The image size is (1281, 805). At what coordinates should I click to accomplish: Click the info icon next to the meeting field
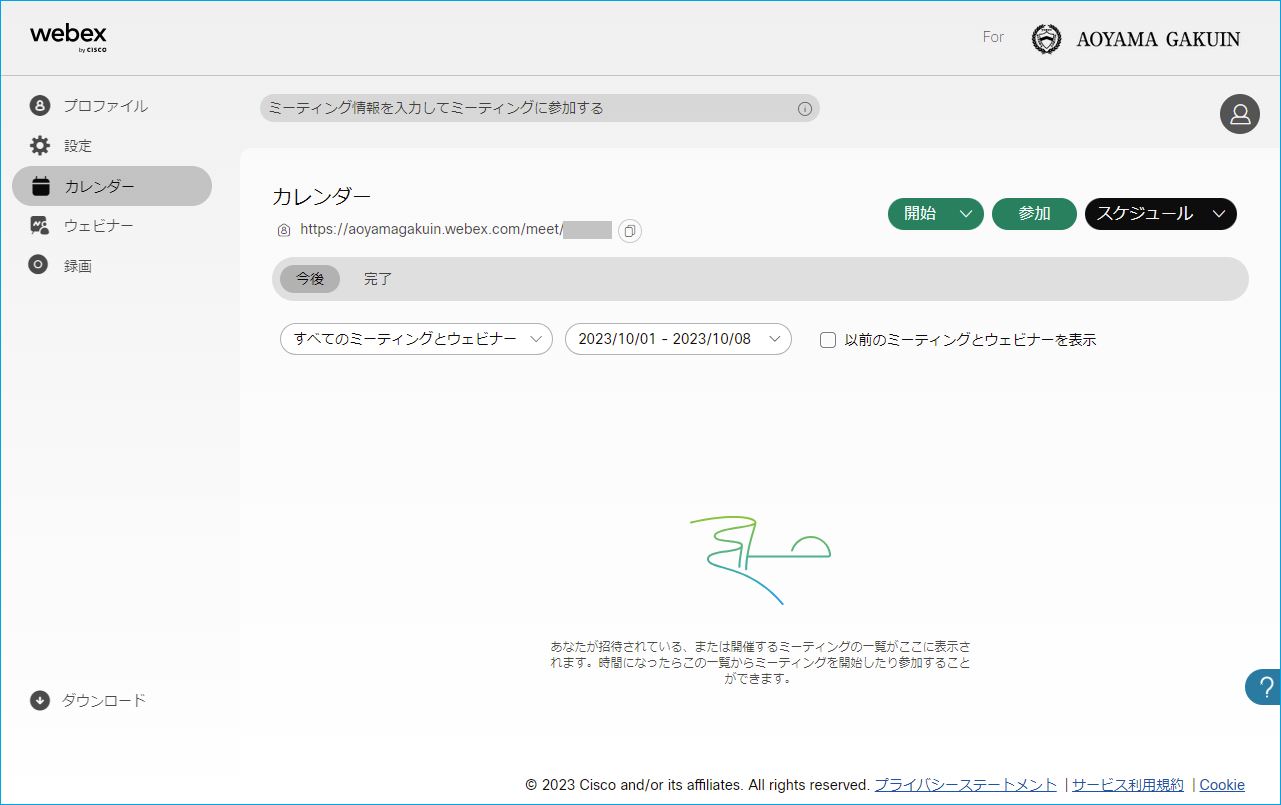pyautogui.click(x=804, y=108)
